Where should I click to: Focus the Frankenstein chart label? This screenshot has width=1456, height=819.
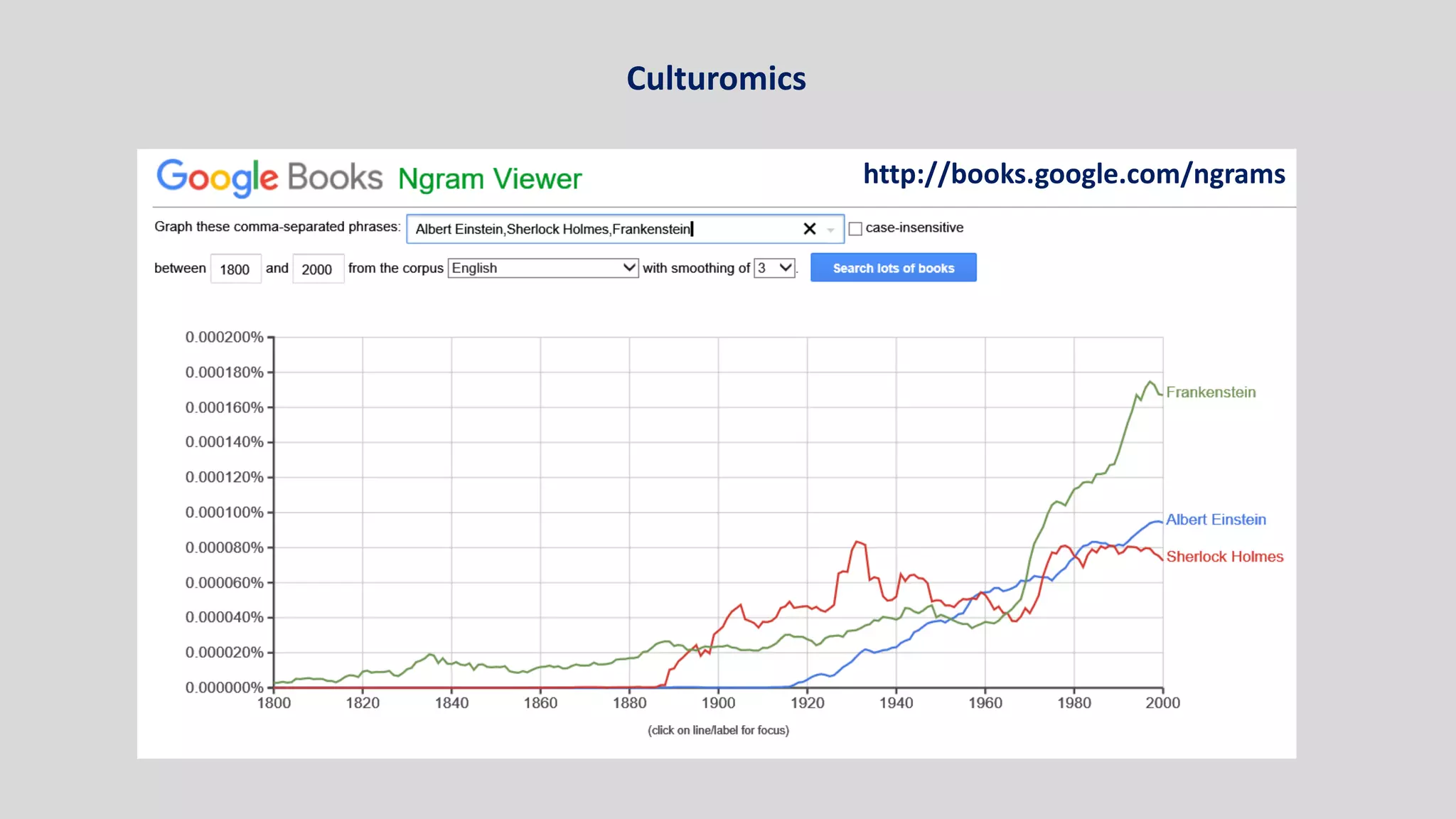1211,392
